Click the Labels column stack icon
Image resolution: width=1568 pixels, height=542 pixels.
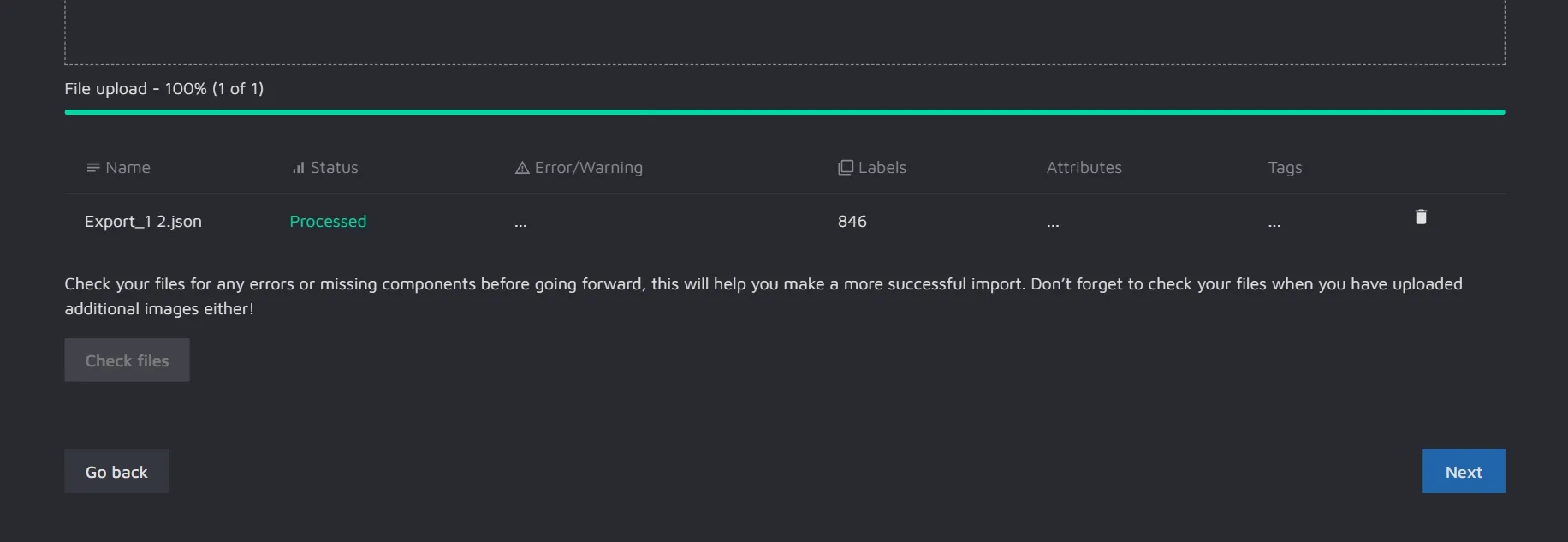[845, 168]
